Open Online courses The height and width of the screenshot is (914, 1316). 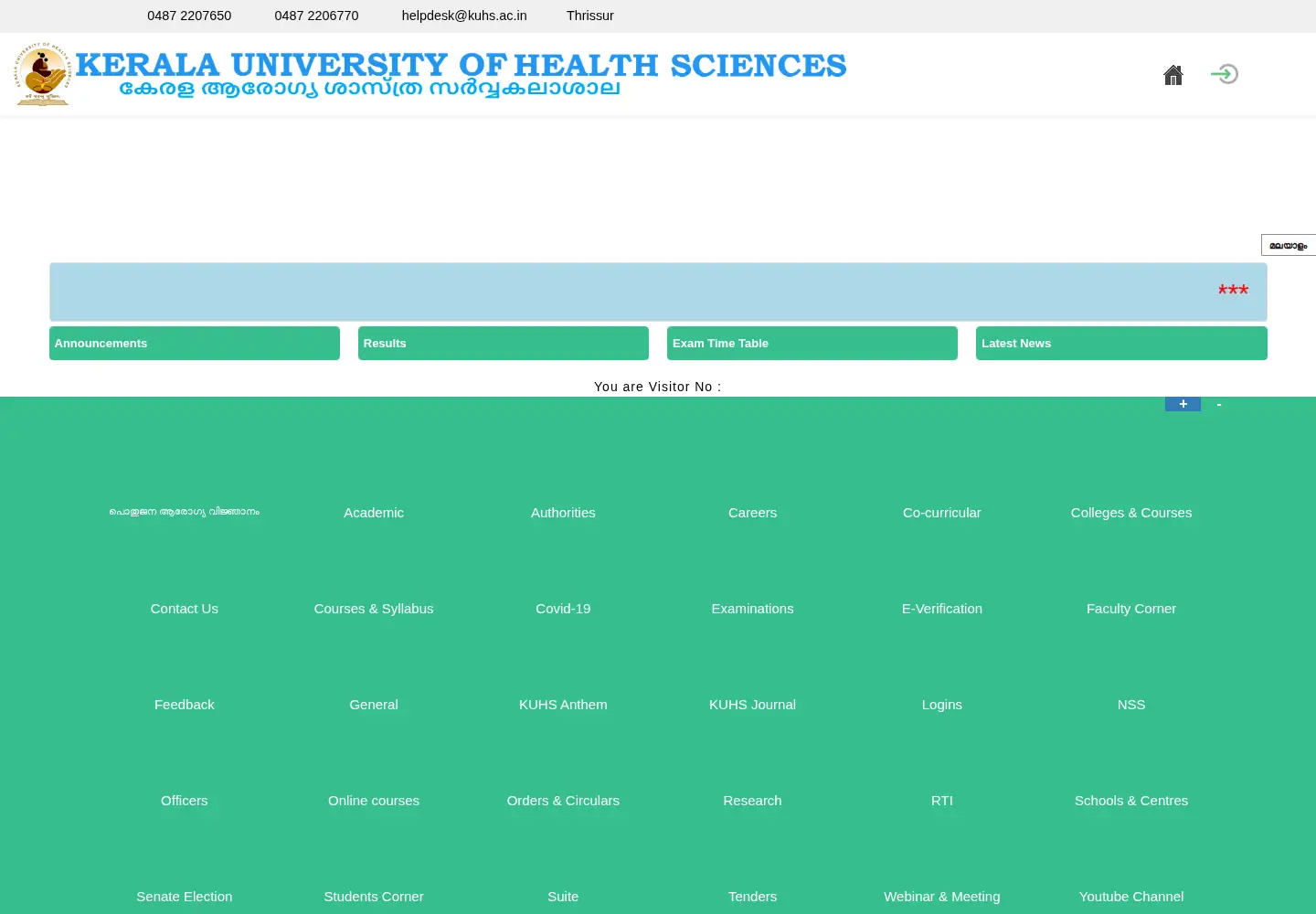tap(374, 801)
